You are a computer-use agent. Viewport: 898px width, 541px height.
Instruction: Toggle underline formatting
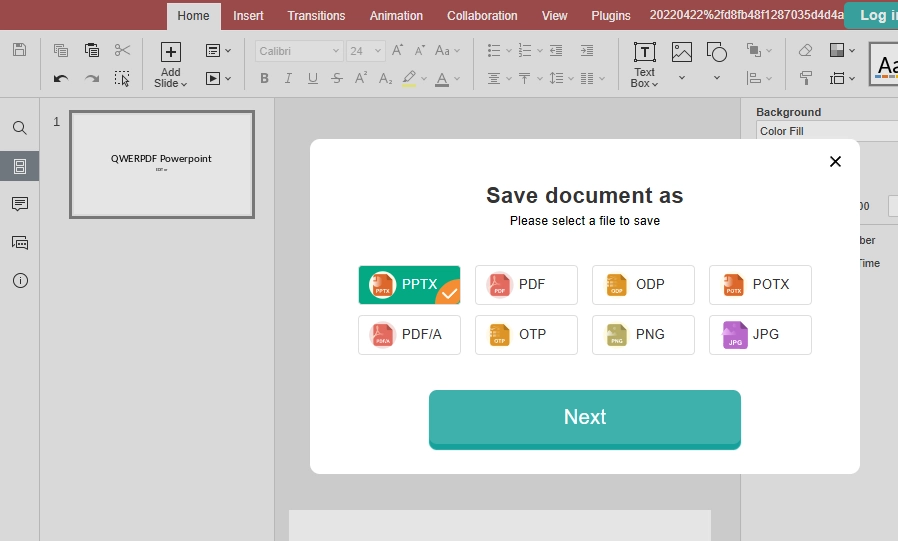click(313, 78)
